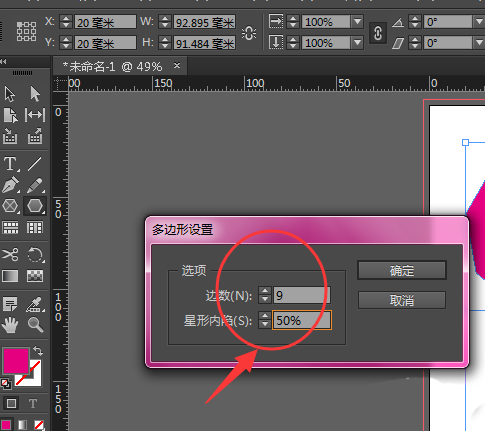Click the H height field
485x431 pixels.
[x=205, y=43]
